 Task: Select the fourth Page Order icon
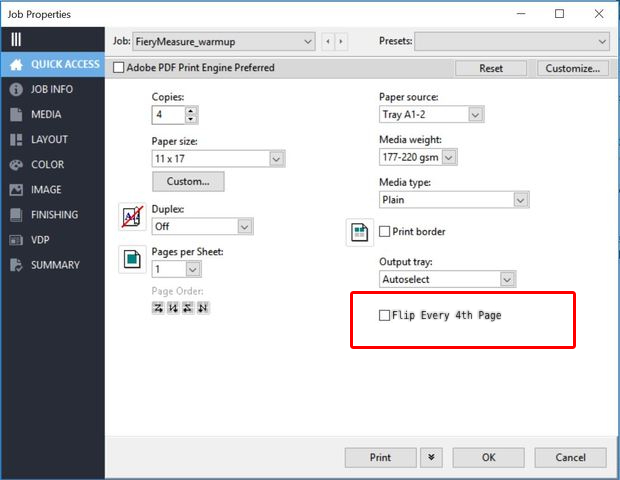pos(203,308)
